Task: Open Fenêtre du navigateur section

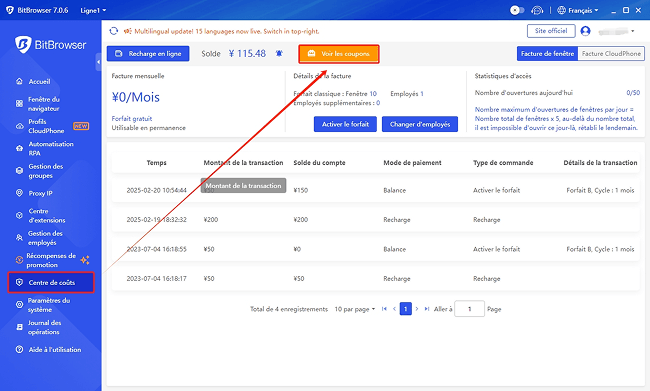Action: point(44,104)
